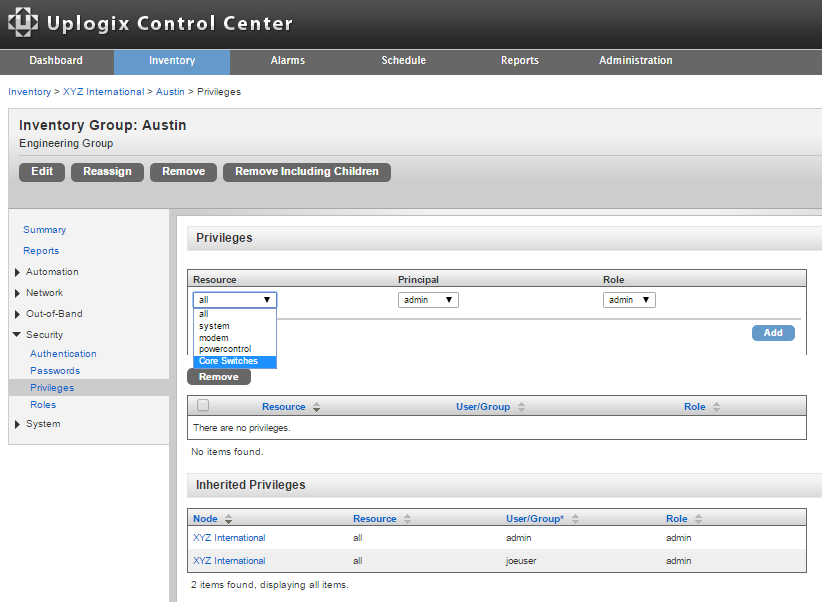Sort inherited privileges by Resource arrows

tap(407, 519)
